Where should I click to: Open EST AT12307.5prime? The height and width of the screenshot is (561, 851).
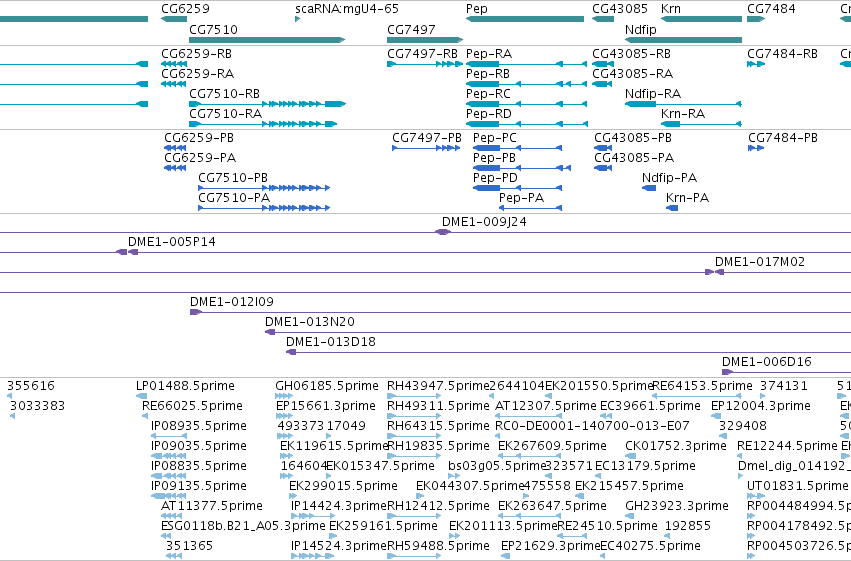(x=545, y=406)
